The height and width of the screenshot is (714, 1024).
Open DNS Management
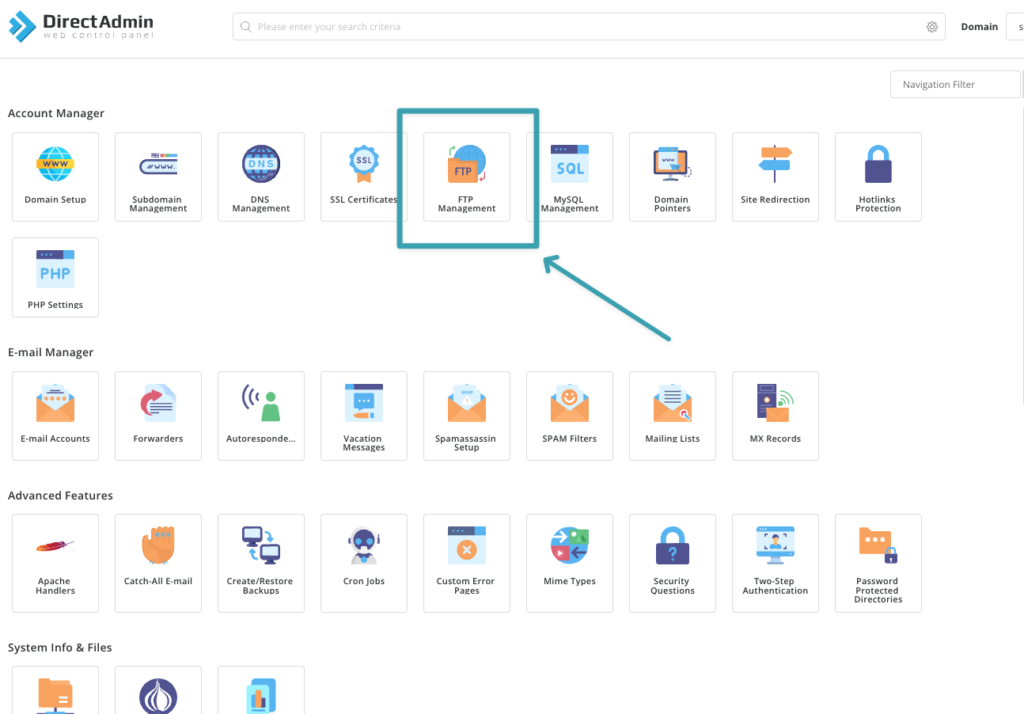pos(261,177)
